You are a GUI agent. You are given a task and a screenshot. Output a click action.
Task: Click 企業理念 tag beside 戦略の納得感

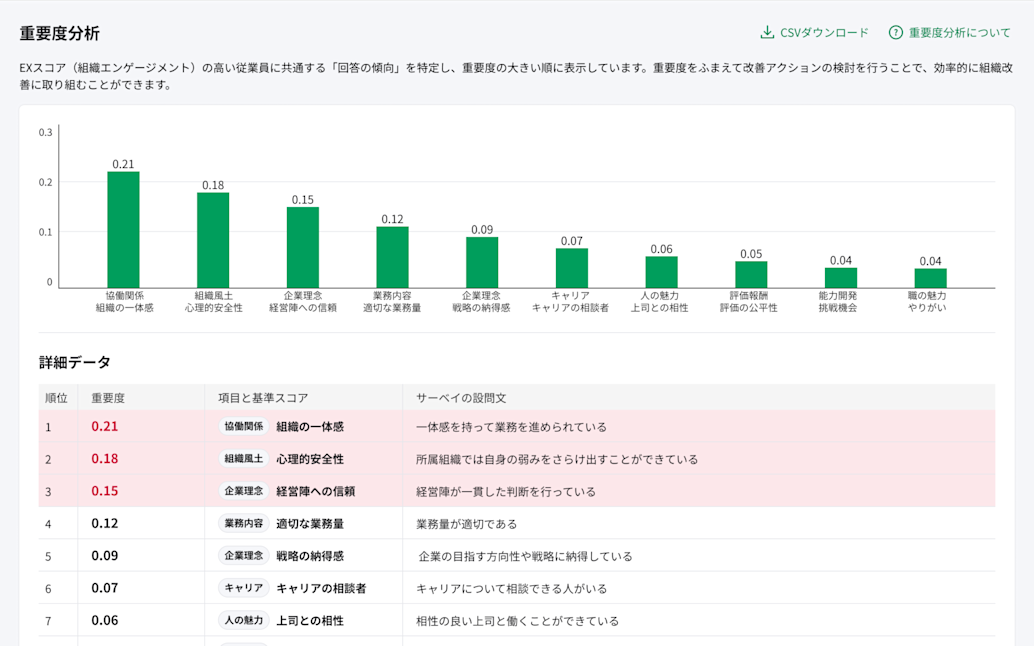(x=244, y=556)
